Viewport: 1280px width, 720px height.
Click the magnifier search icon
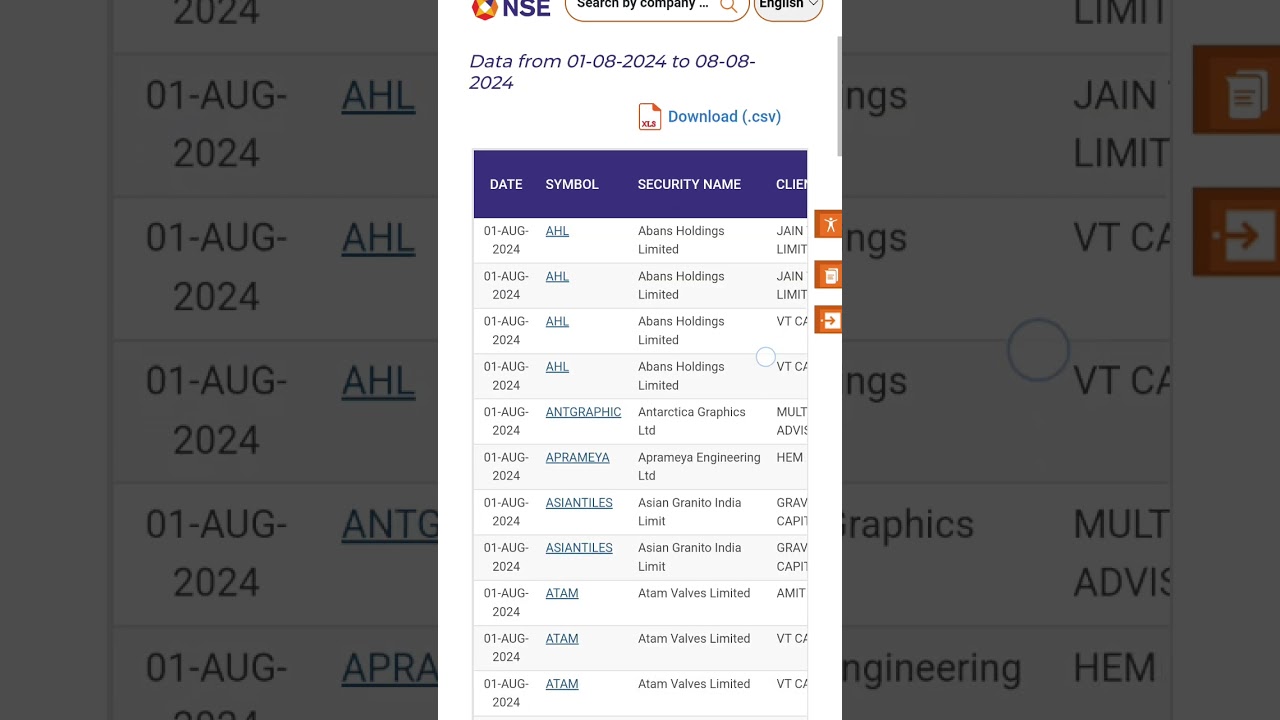[728, 6]
